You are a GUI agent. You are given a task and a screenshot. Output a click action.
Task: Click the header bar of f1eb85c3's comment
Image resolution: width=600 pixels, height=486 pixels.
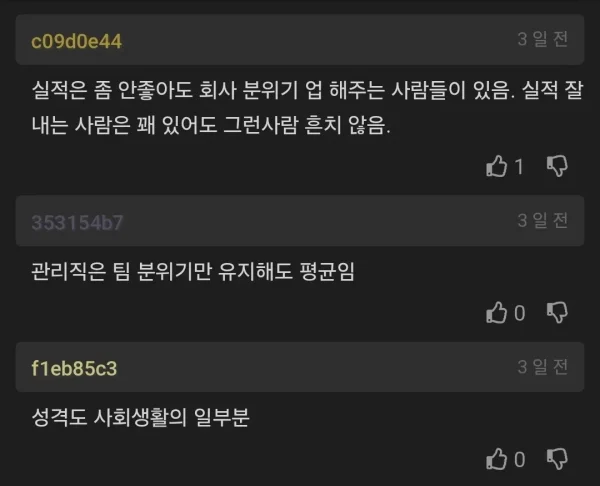300,367
